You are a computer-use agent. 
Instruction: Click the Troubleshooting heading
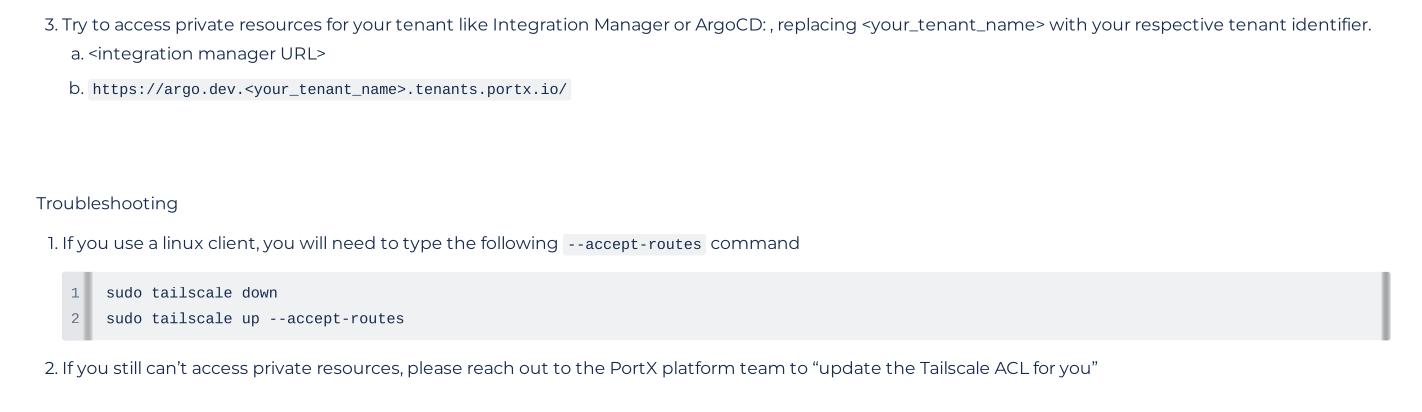pos(107,203)
